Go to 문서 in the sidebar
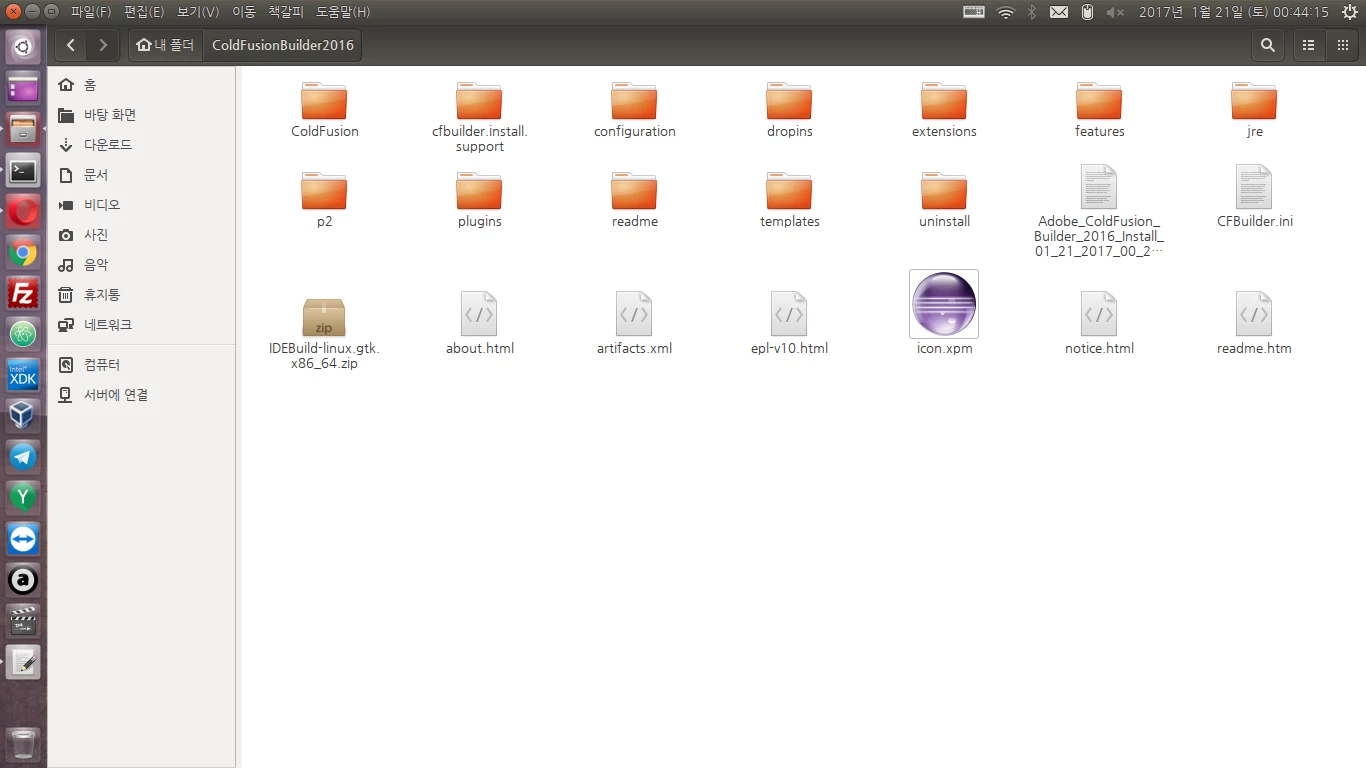The image size is (1366, 768). pyautogui.click(x=141, y=175)
